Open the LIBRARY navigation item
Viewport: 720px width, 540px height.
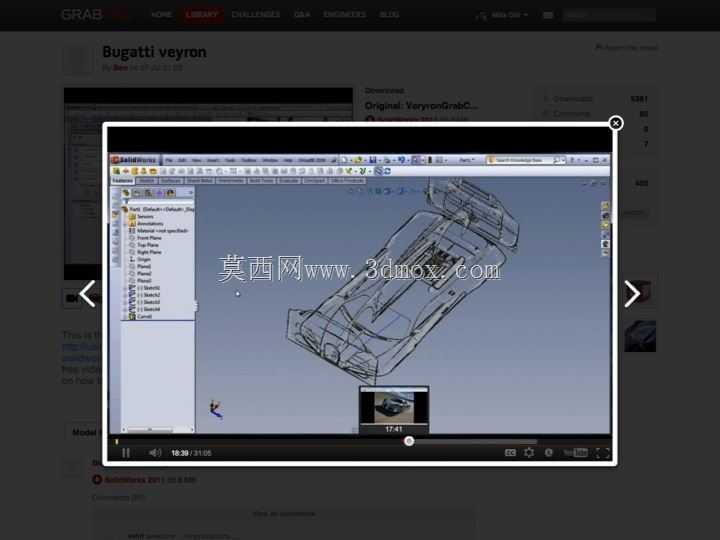202,15
